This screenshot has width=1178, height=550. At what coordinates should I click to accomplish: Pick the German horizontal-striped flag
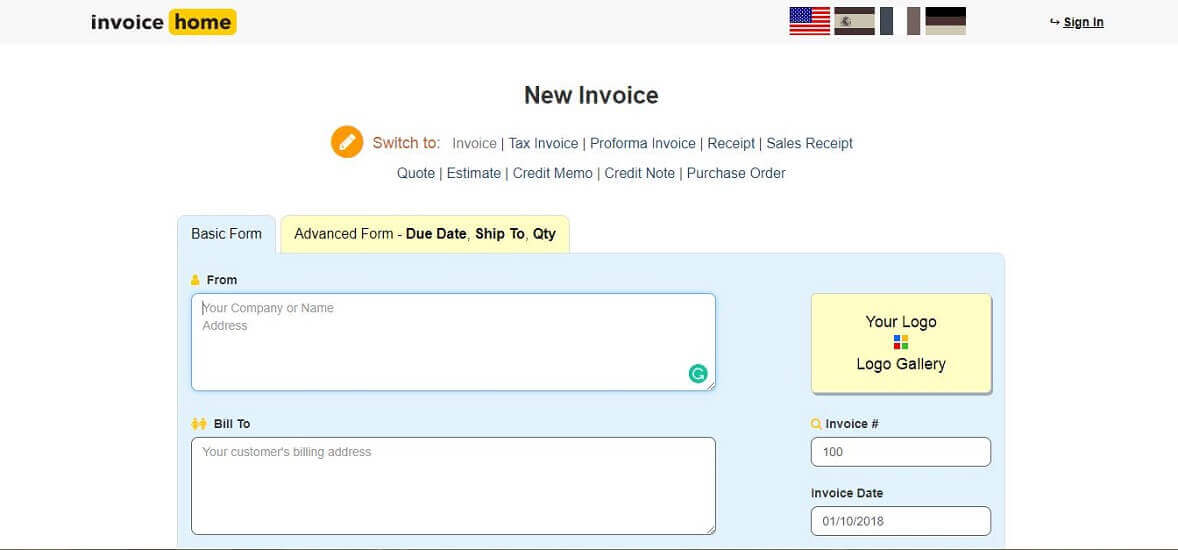tap(945, 21)
